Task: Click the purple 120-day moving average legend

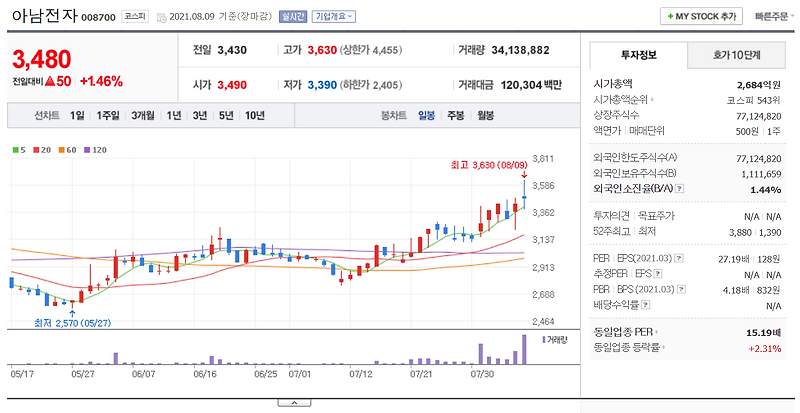Action: [94, 150]
